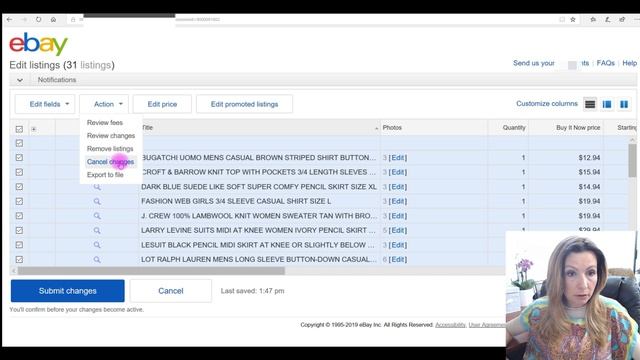Click the plus icon in the header row

(34, 129)
